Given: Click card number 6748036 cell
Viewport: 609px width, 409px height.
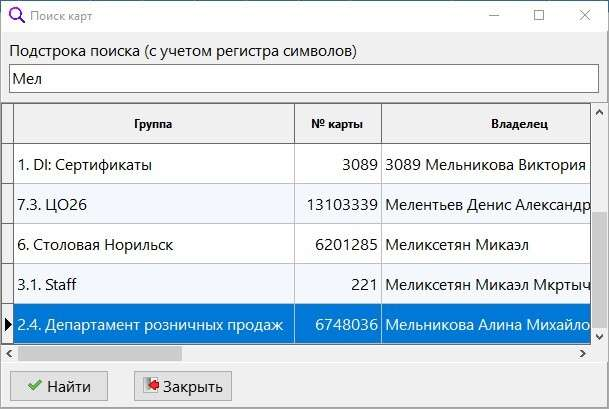Looking at the screenshot, I should coord(338,324).
